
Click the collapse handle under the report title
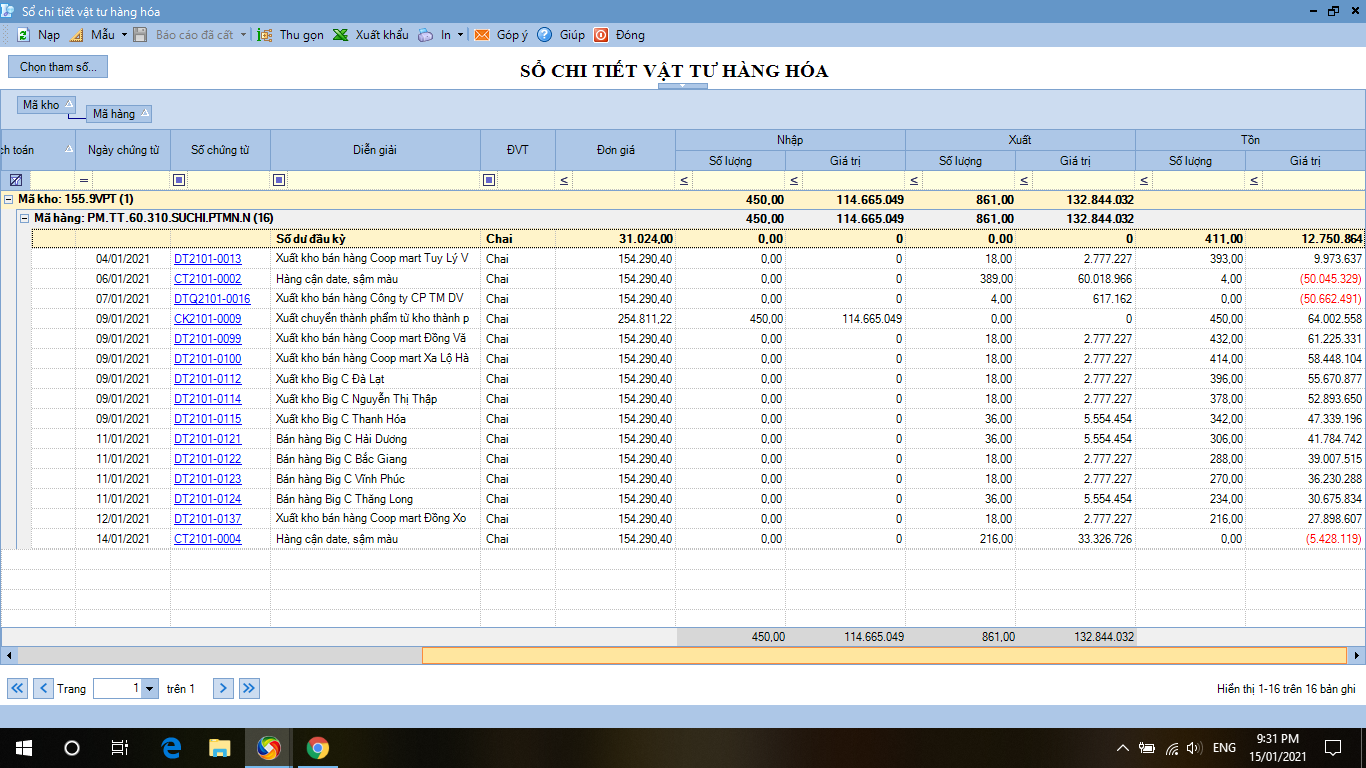pos(682,86)
